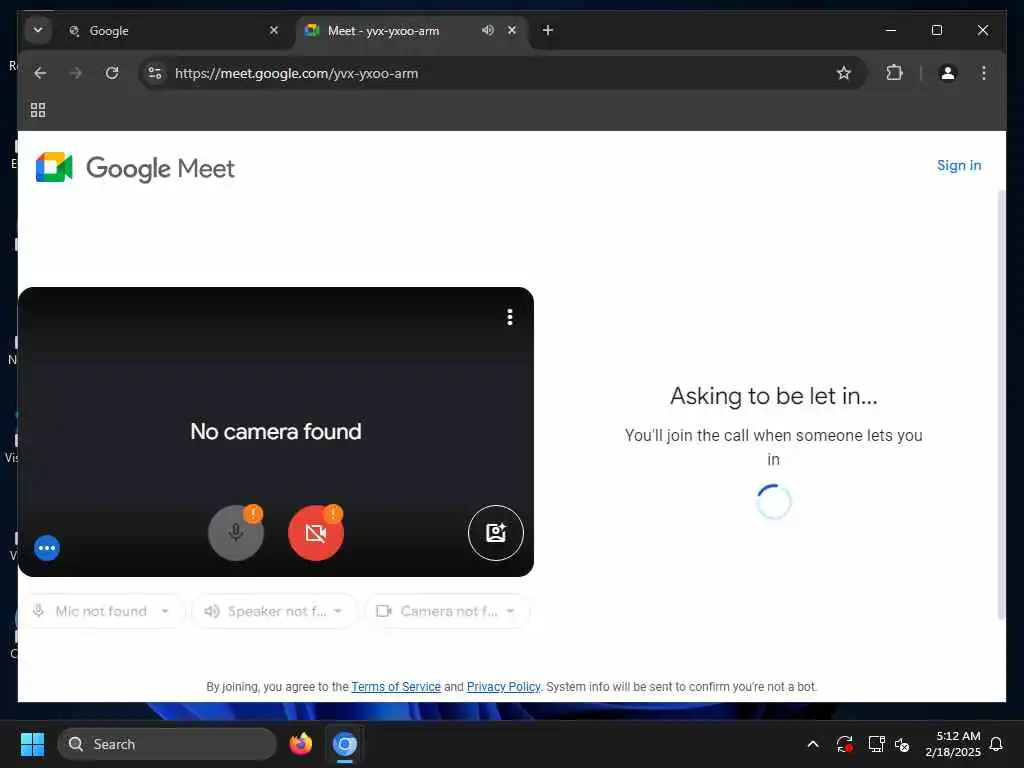The height and width of the screenshot is (768, 1024).
Task: Mute the Meet tab audio icon
Action: (488, 30)
